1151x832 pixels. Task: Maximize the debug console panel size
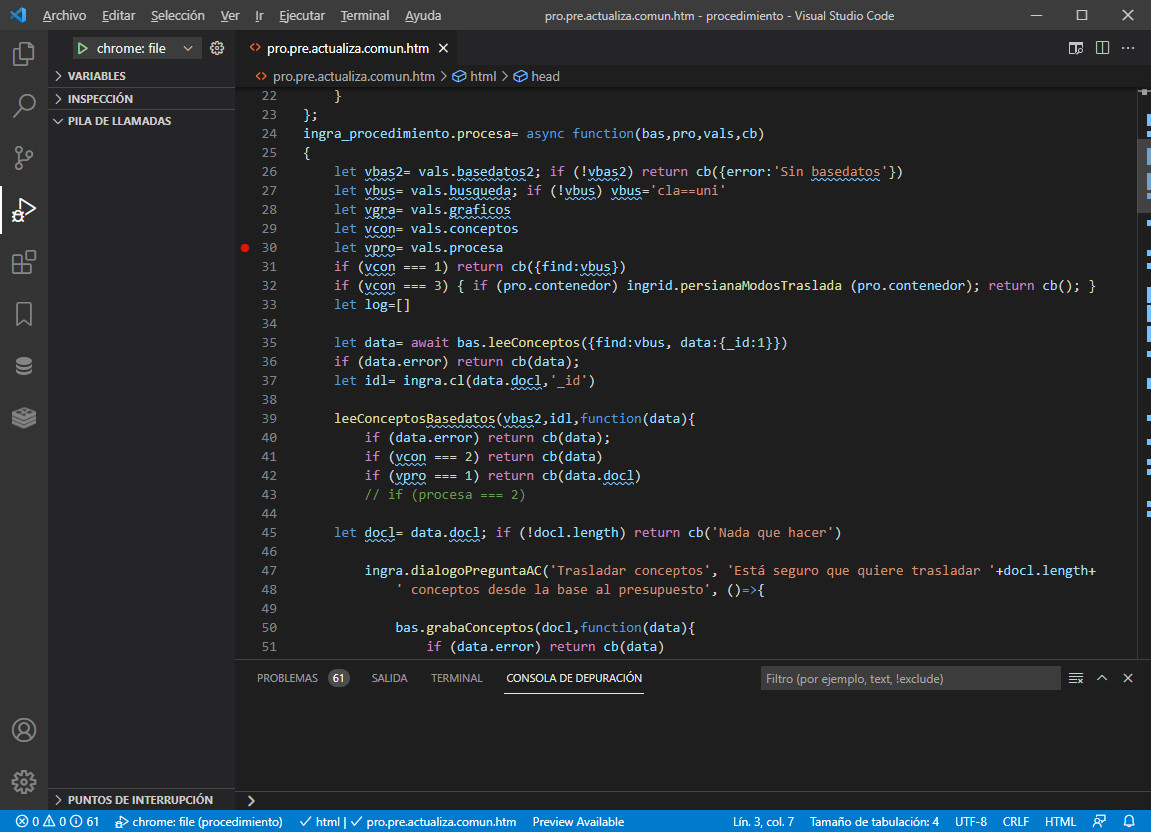point(1102,678)
